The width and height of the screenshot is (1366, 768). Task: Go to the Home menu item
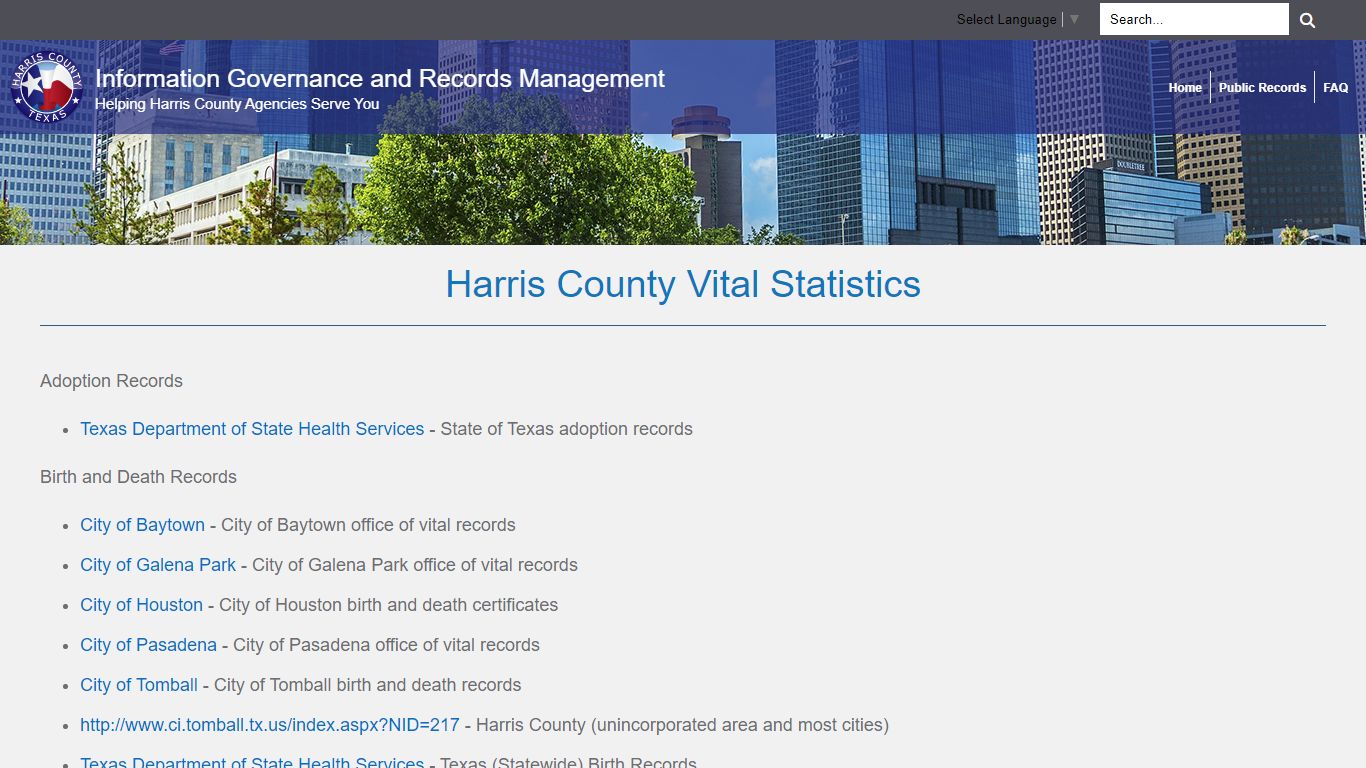pyautogui.click(x=1185, y=88)
